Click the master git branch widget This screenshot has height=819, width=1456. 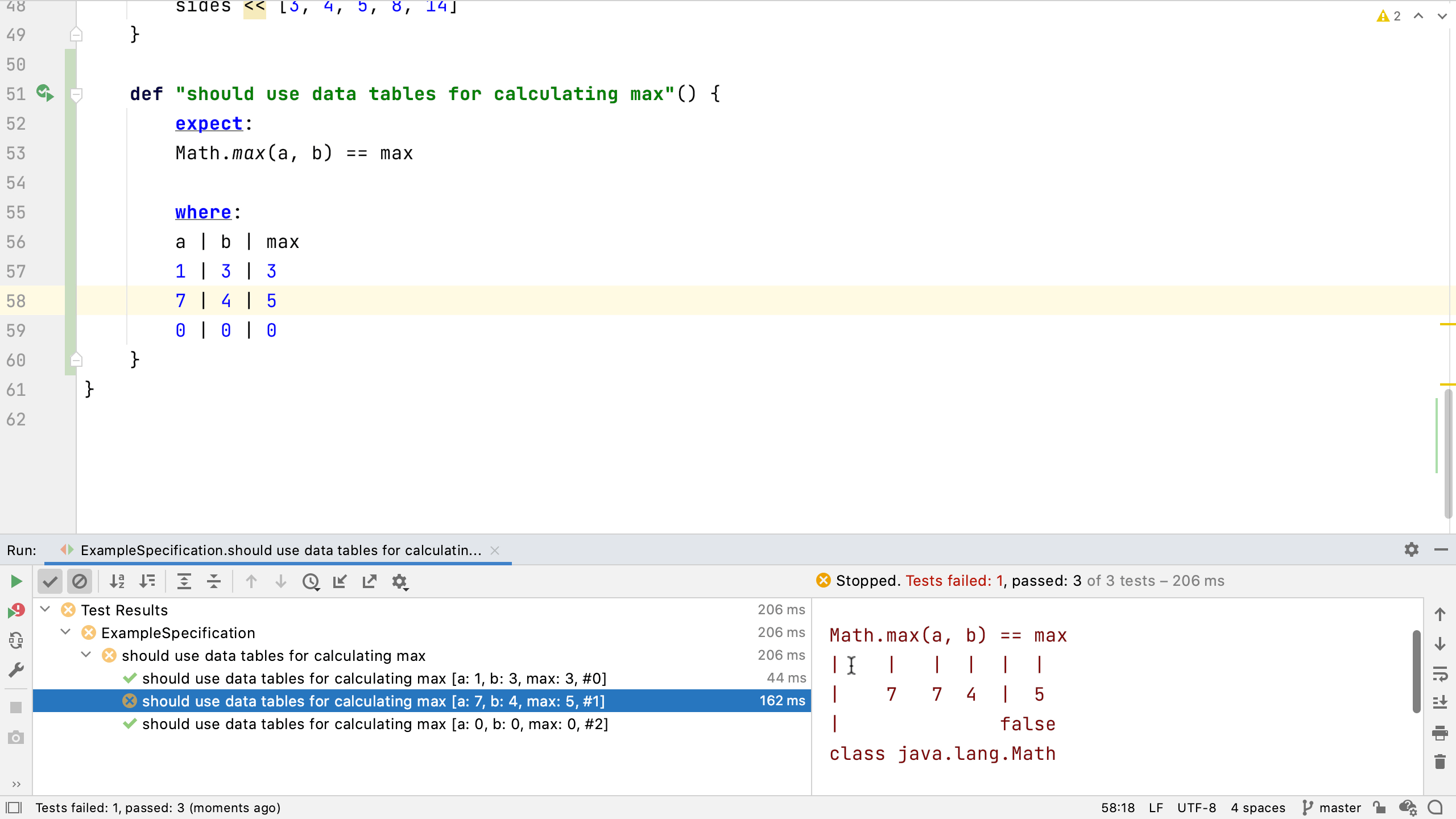pyautogui.click(x=1331, y=808)
